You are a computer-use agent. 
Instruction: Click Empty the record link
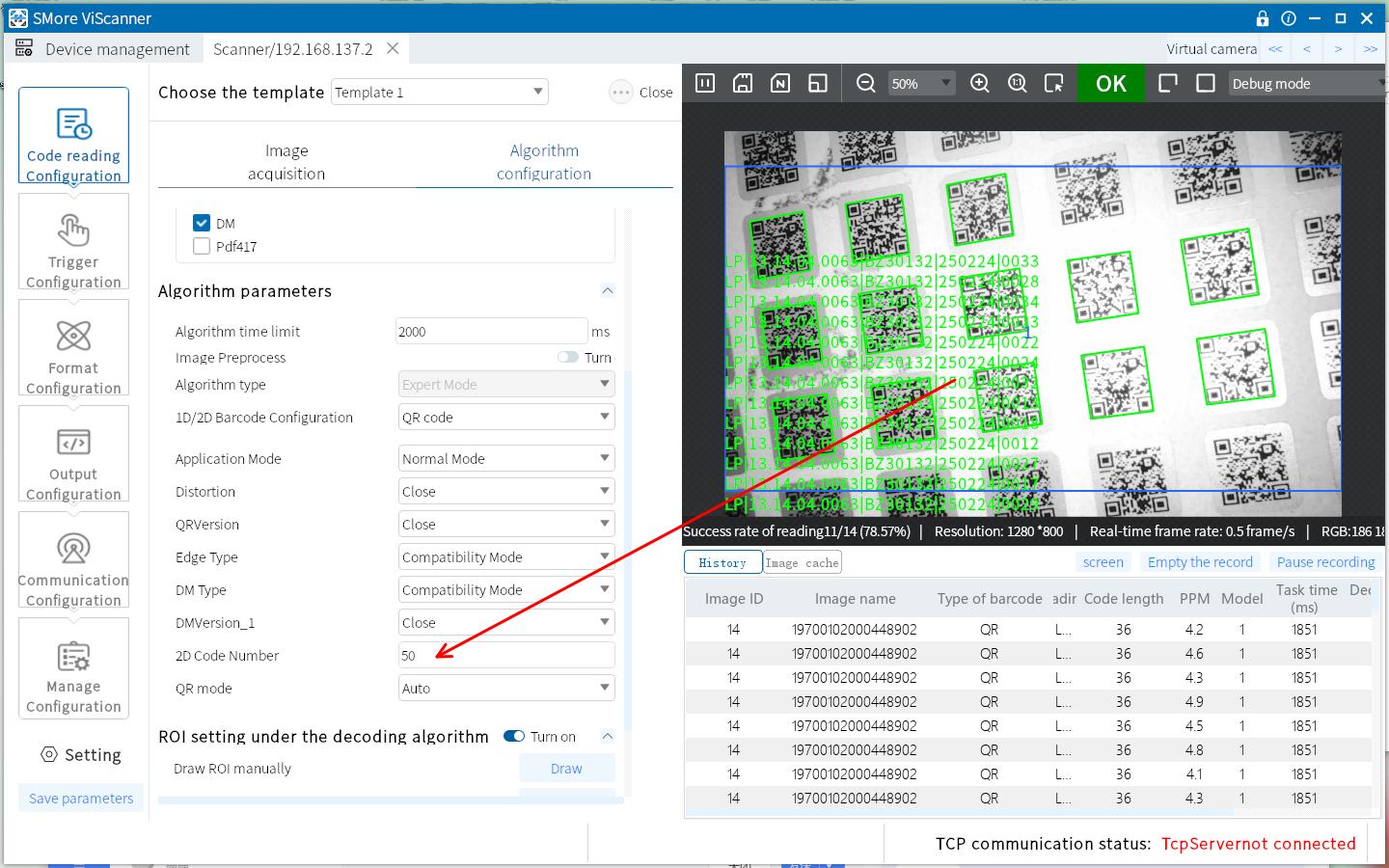tap(1200, 562)
